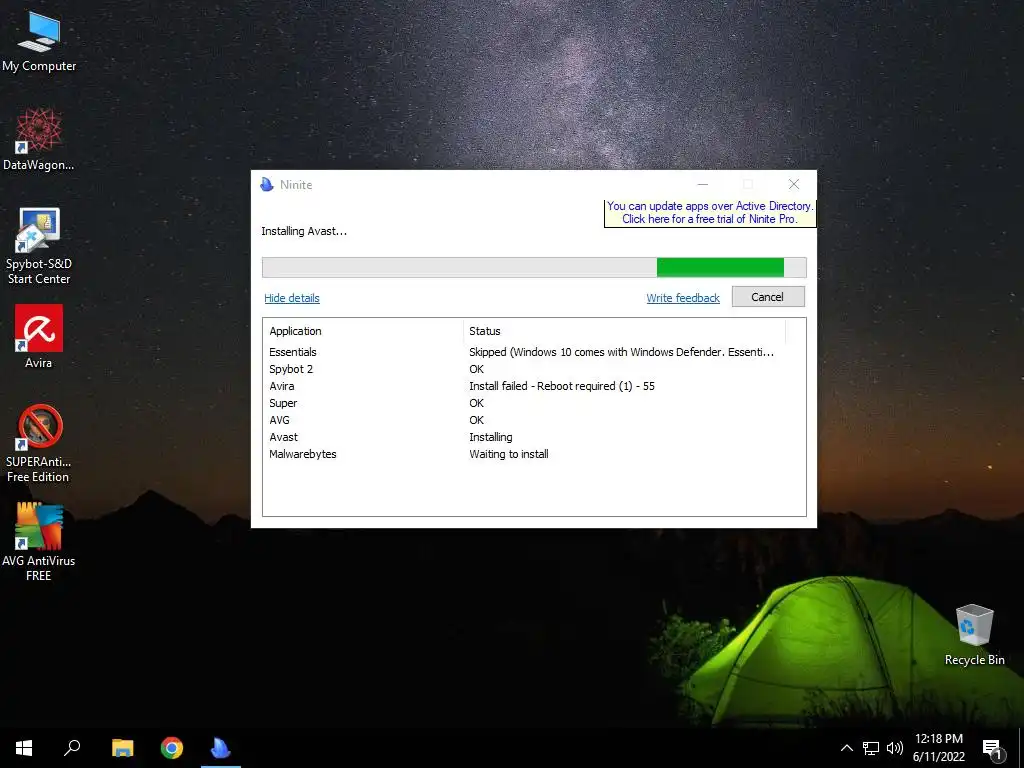The image size is (1024, 768).
Task: Switch to Ninite in the taskbar
Action: click(221, 748)
